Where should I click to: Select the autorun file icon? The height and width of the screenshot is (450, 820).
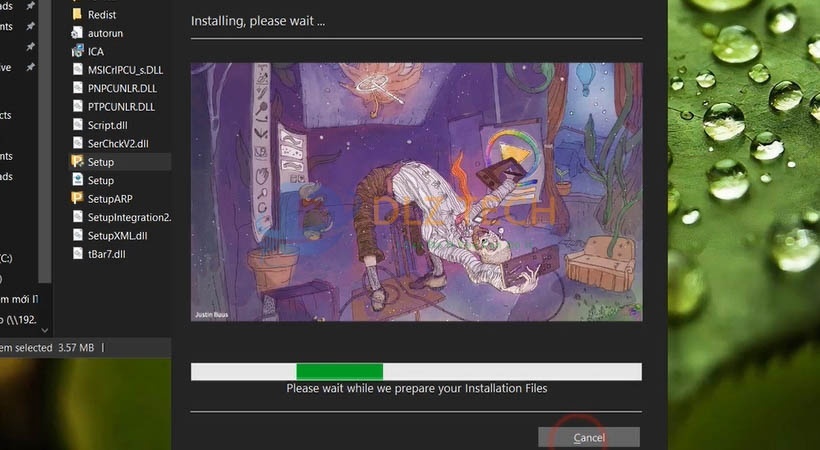tap(78, 33)
